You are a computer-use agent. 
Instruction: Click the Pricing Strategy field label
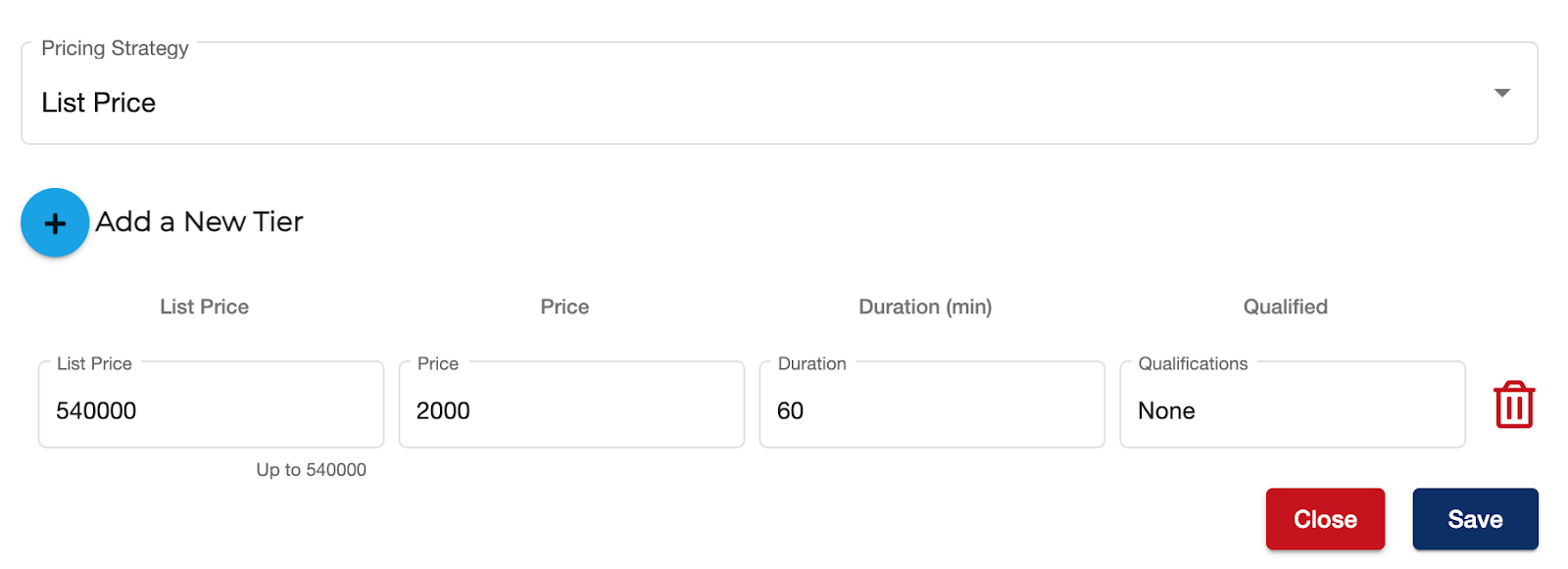point(115,48)
